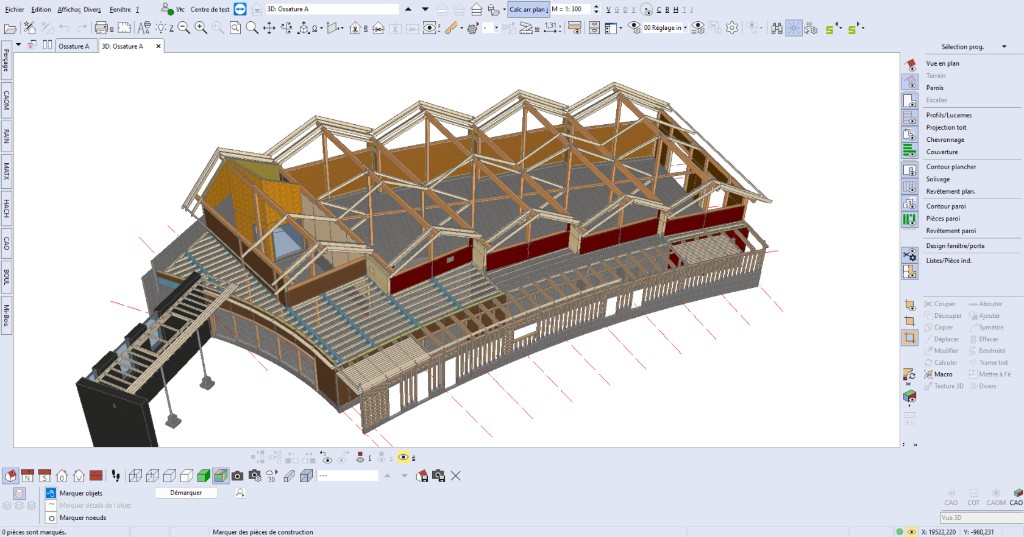
Task: Click the binoculars search icon
Action: point(776,28)
